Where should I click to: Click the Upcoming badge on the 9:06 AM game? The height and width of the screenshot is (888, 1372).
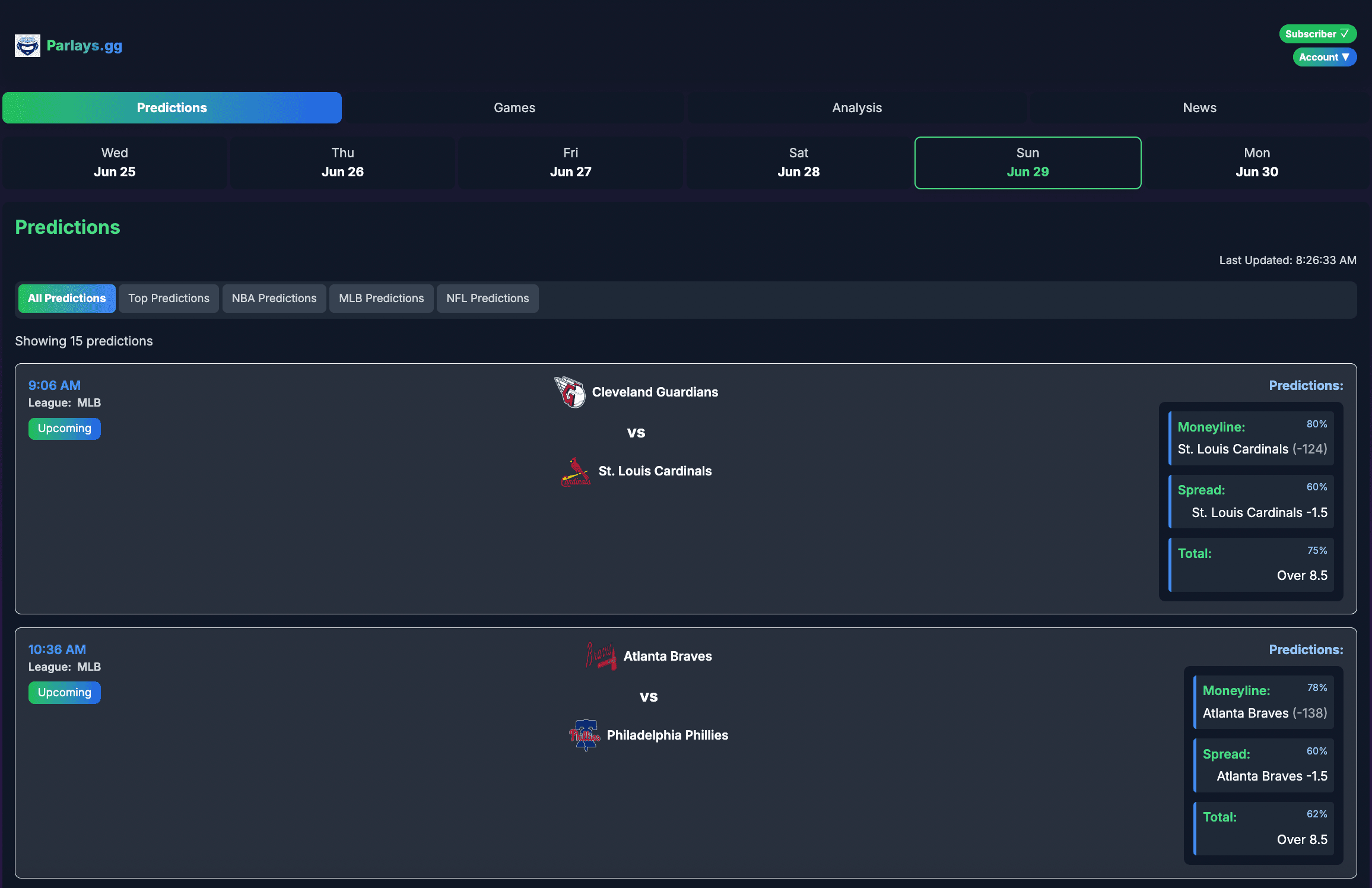click(65, 428)
